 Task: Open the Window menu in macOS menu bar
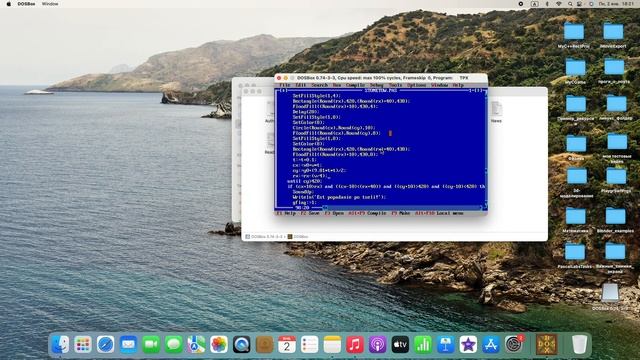click(50, 4)
